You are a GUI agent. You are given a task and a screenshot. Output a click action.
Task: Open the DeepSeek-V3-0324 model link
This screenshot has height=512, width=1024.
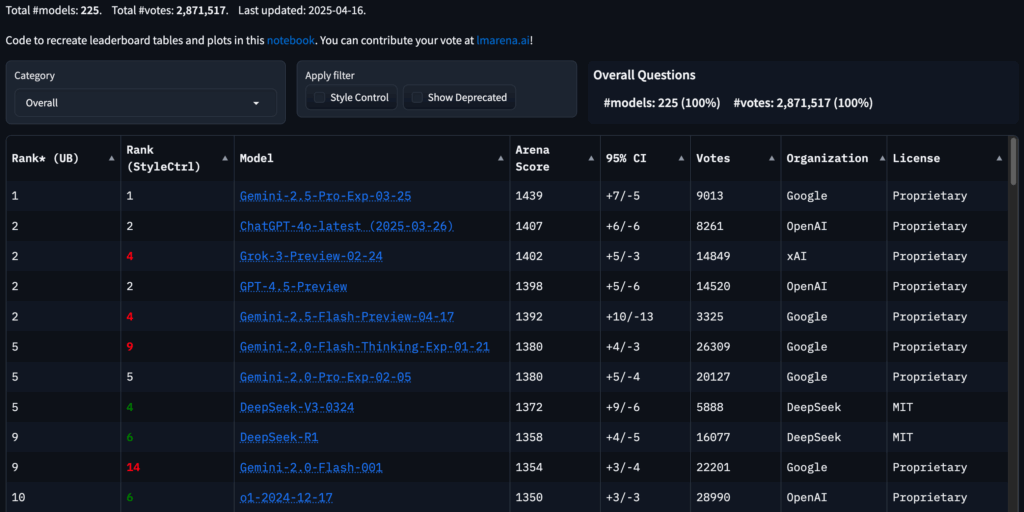pos(296,407)
